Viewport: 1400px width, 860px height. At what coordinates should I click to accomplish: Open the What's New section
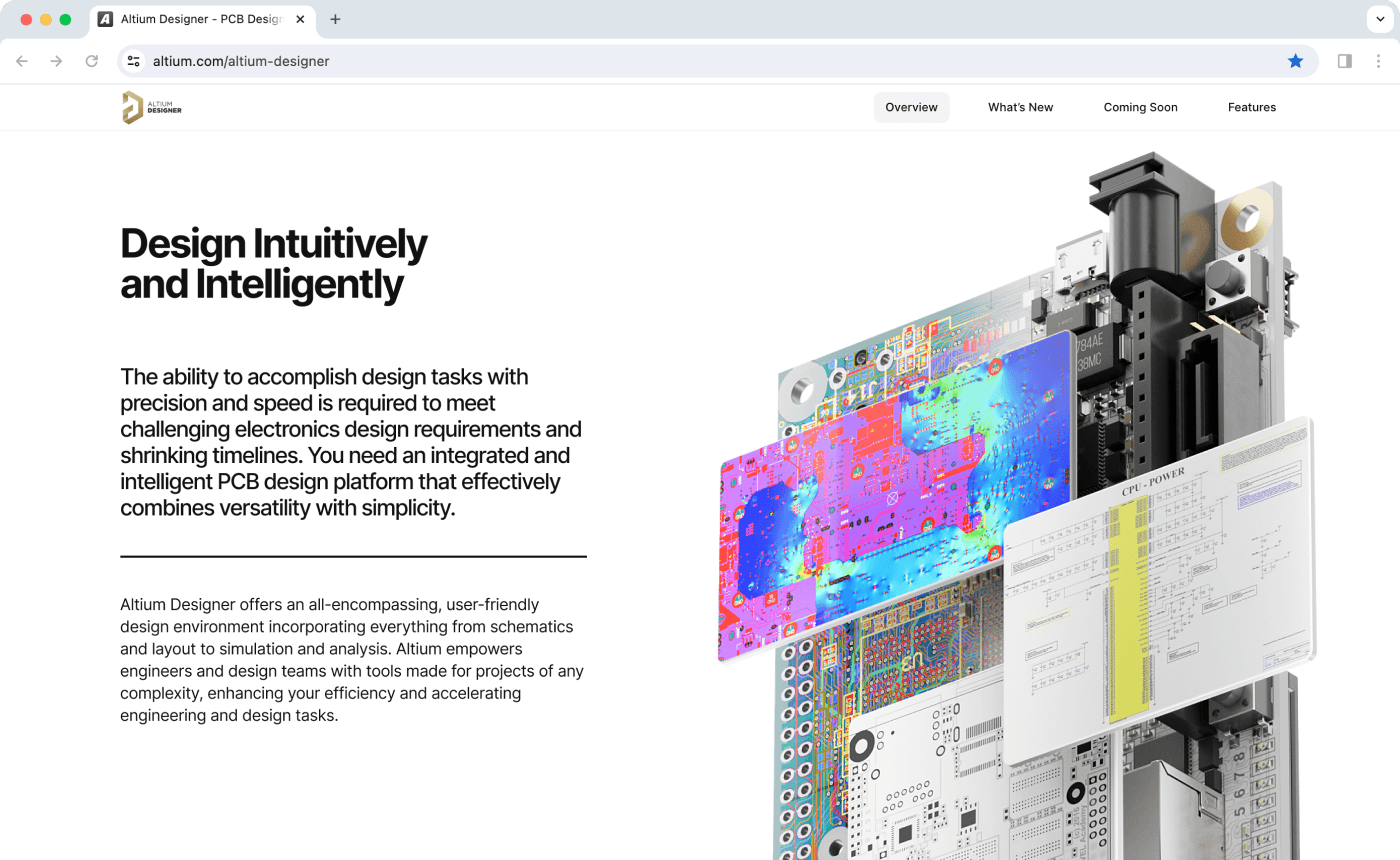click(1020, 107)
